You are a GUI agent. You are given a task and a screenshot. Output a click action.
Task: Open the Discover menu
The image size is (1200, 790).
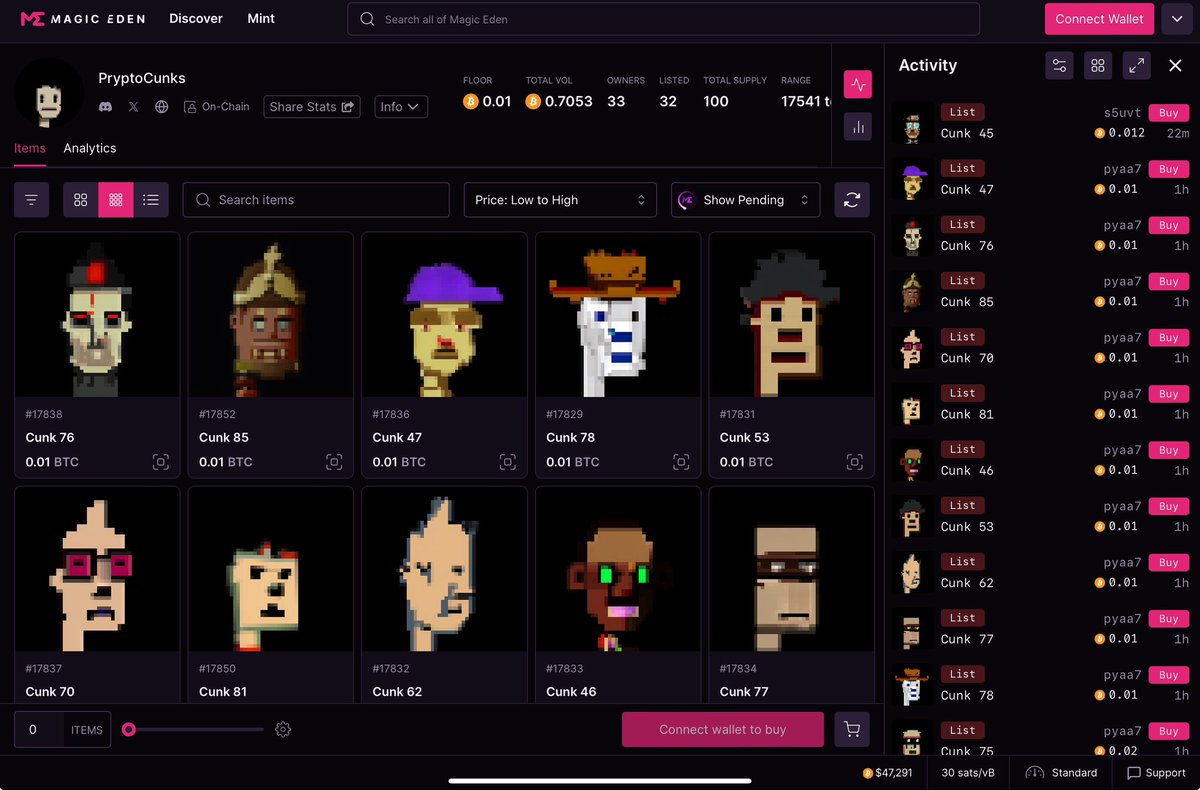point(196,18)
